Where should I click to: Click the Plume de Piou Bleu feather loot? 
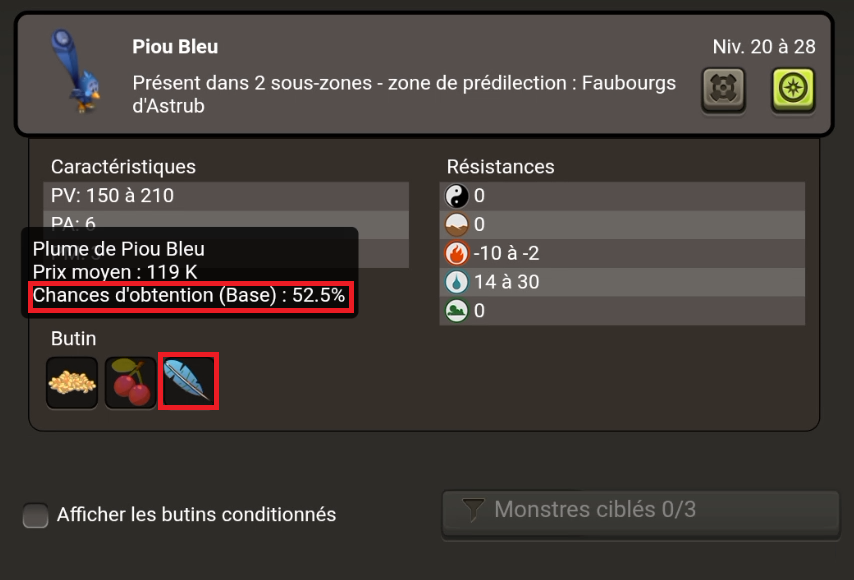(188, 381)
